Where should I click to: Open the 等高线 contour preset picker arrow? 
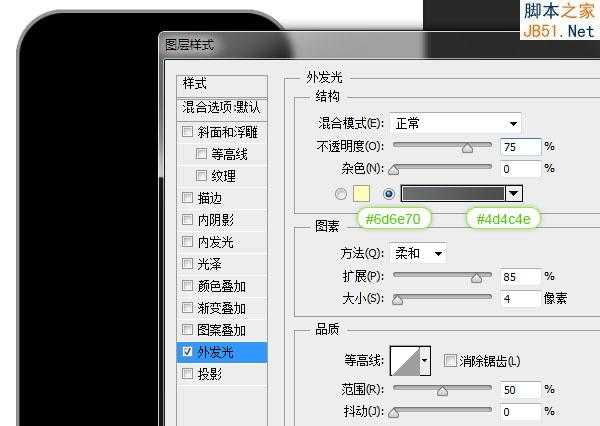[426, 361]
